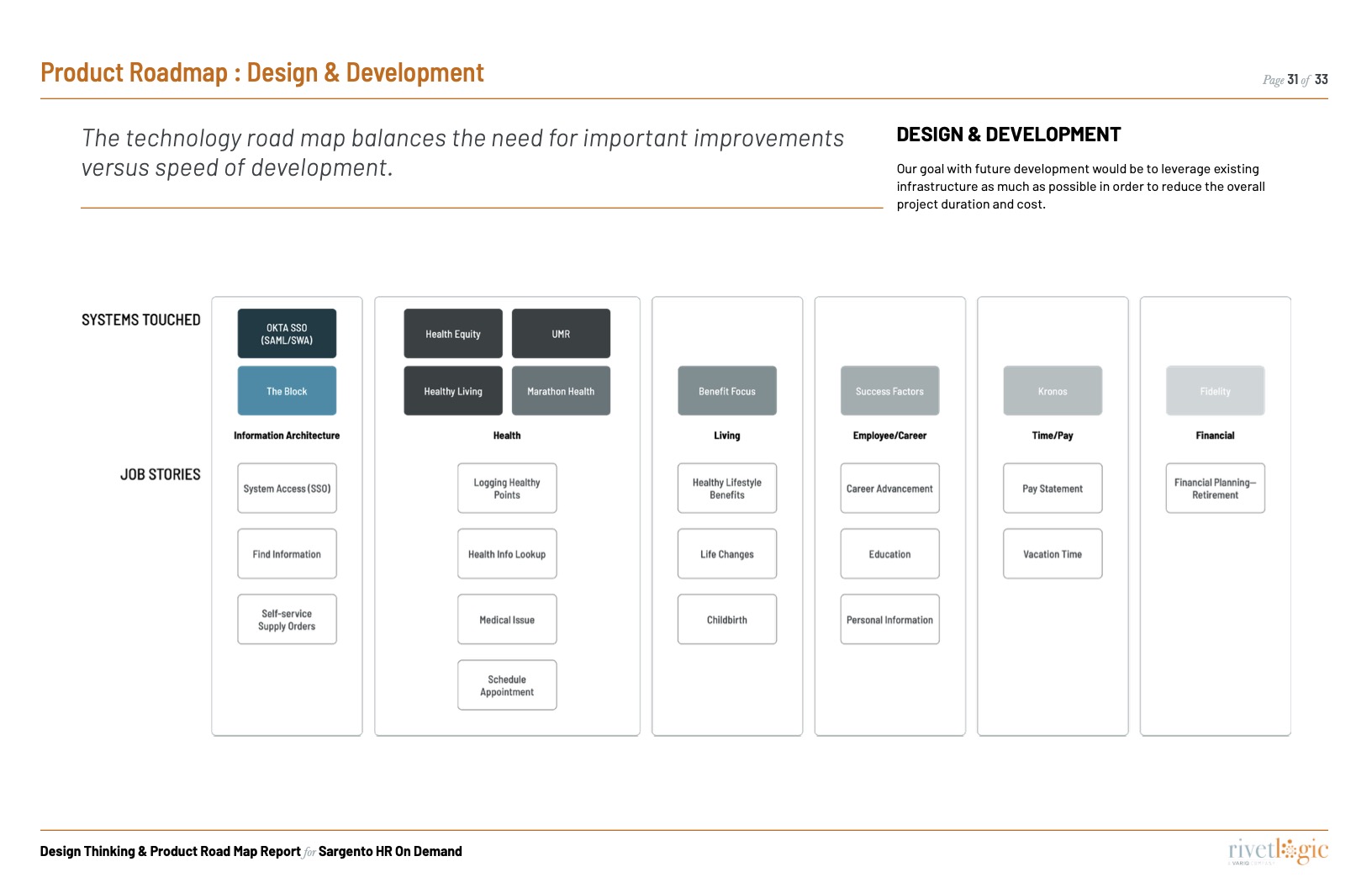Click the Life Changes card

(x=727, y=554)
